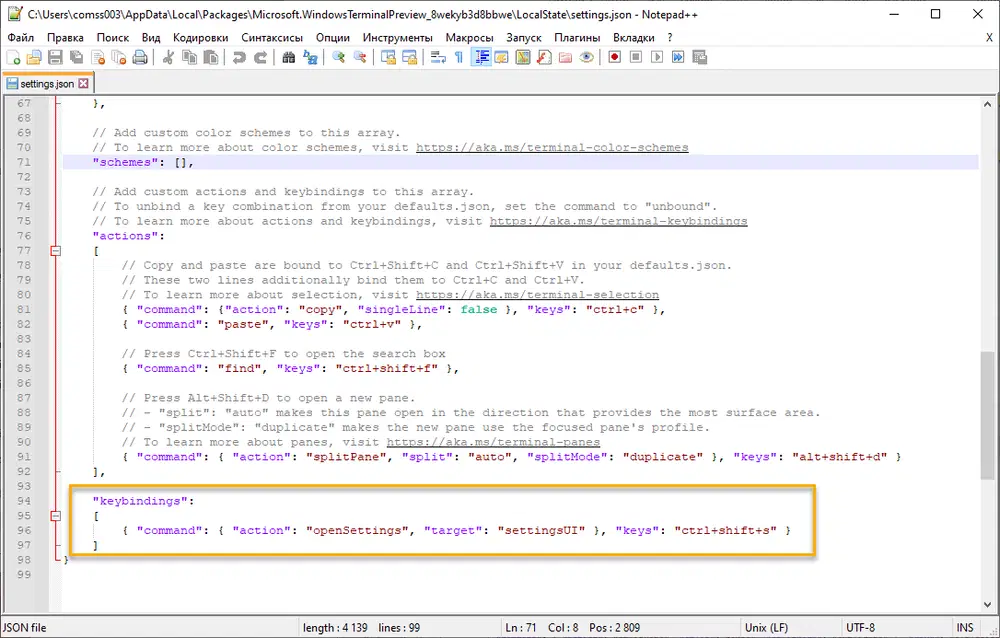
Task: Toggle show all characters pilcrow icon
Action: (x=459, y=58)
